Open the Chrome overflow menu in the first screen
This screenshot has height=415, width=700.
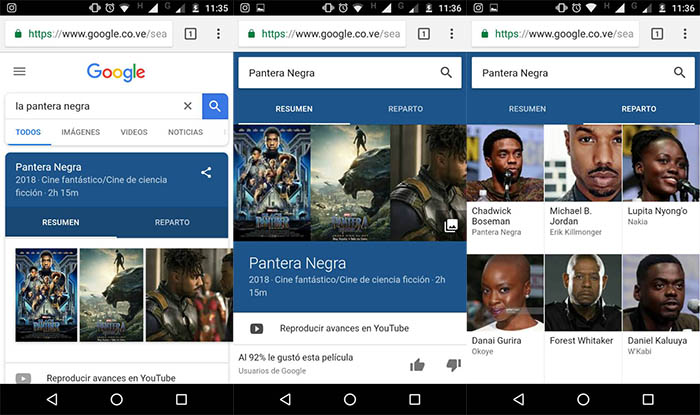click(x=218, y=33)
